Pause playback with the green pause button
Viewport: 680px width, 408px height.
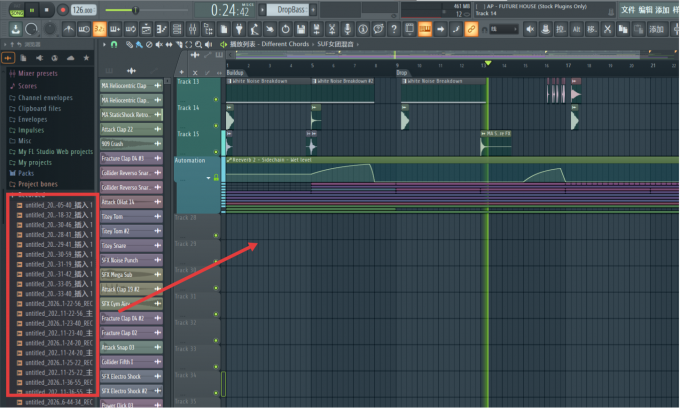32,10
